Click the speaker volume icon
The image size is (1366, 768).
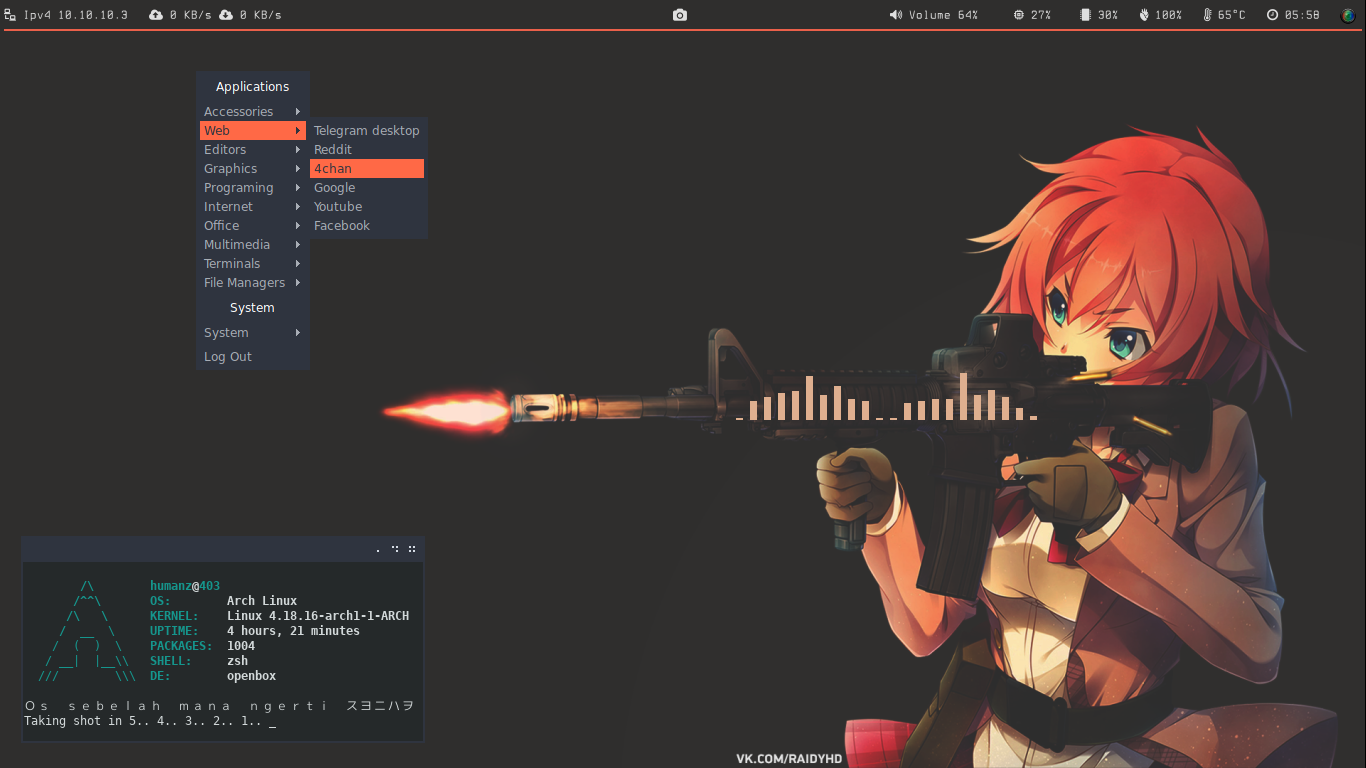[x=896, y=15]
